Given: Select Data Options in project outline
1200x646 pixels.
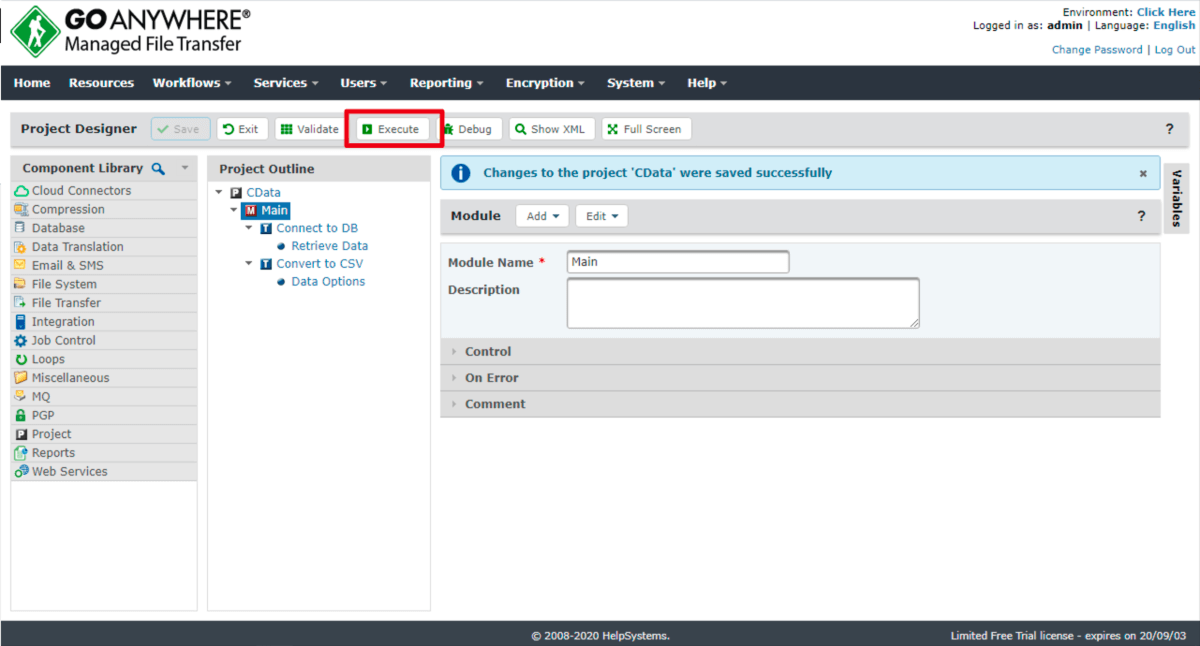Looking at the screenshot, I should [x=328, y=282].
